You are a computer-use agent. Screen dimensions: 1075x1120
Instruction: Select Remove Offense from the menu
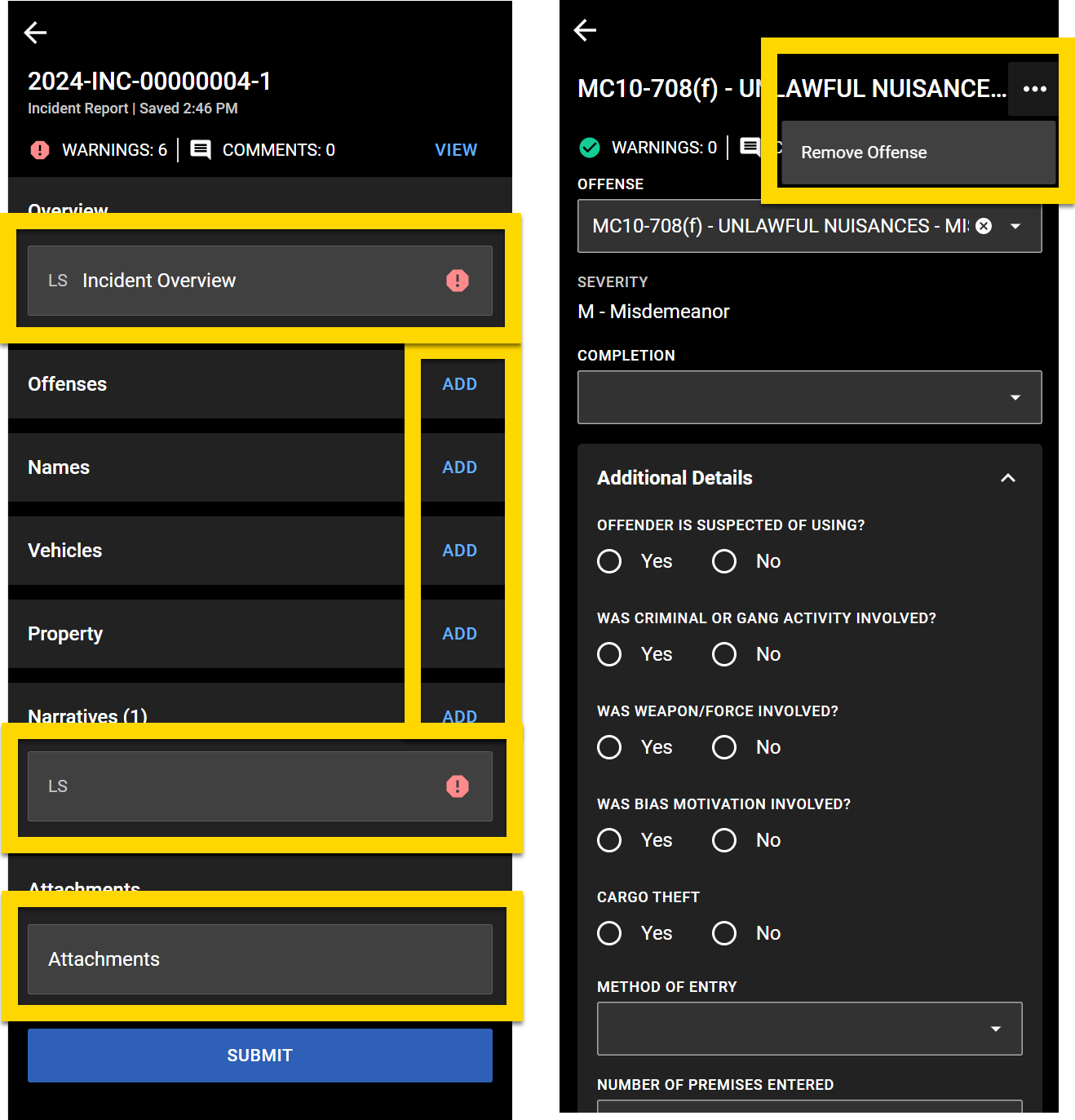click(863, 153)
